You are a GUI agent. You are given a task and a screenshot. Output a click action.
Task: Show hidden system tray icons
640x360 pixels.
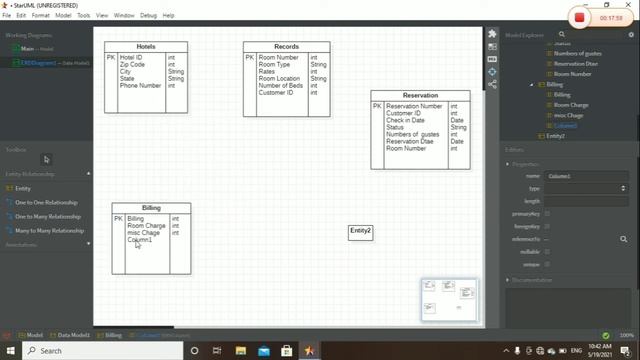pyautogui.click(x=506, y=351)
